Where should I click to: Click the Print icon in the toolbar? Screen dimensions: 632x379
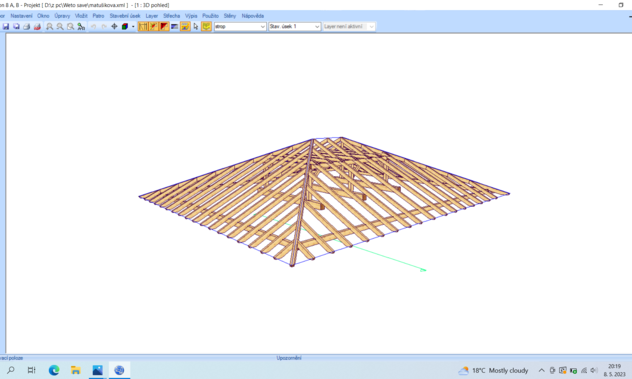click(x=27, y=27)
